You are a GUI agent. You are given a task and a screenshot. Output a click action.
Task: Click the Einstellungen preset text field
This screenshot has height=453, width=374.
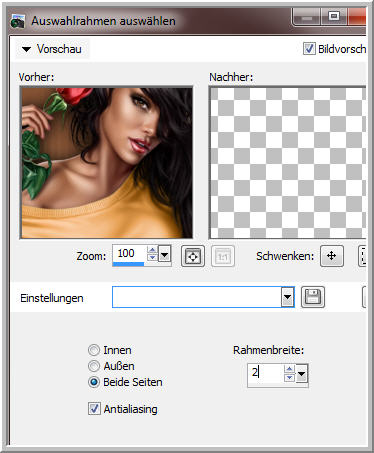point(197,297)
